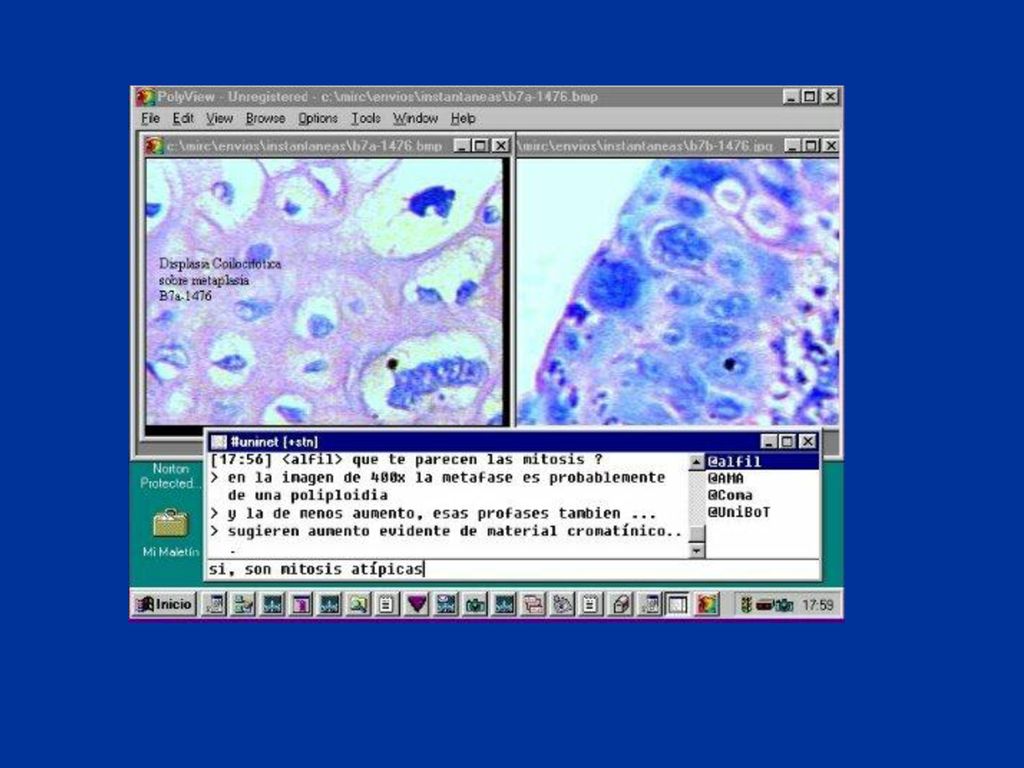Click the PolyView title bar app icon
1024x768 pixels.
pyautogui.click(x=146, y=97)
